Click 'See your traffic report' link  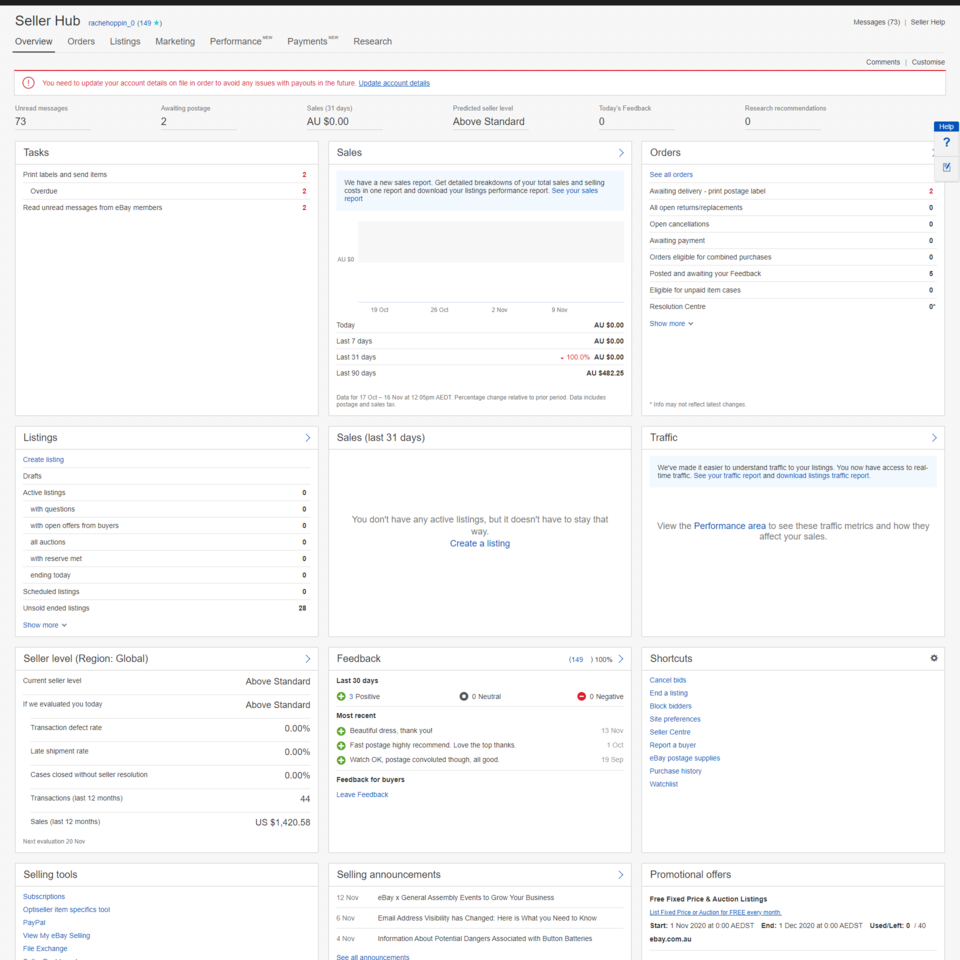click(x=727, y=476)
